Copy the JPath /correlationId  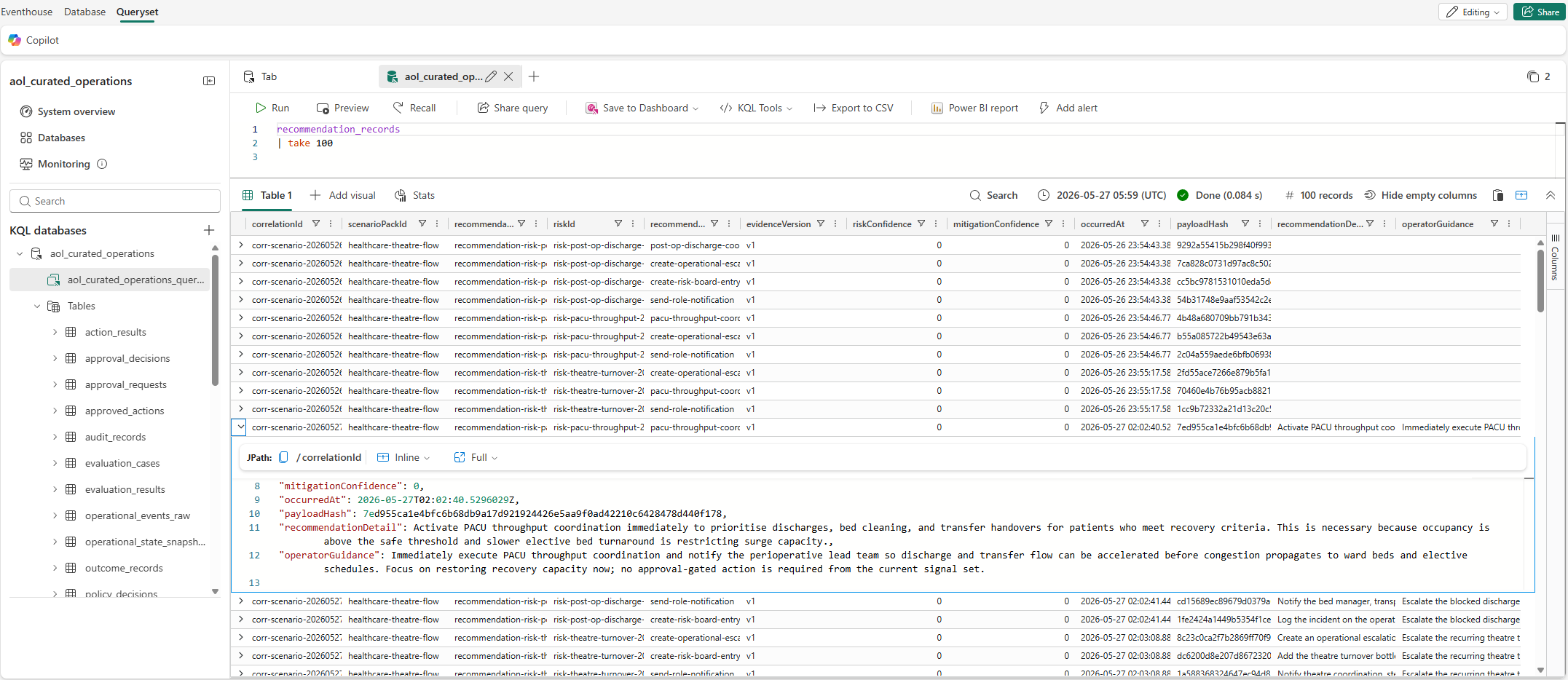coord(284,457)
